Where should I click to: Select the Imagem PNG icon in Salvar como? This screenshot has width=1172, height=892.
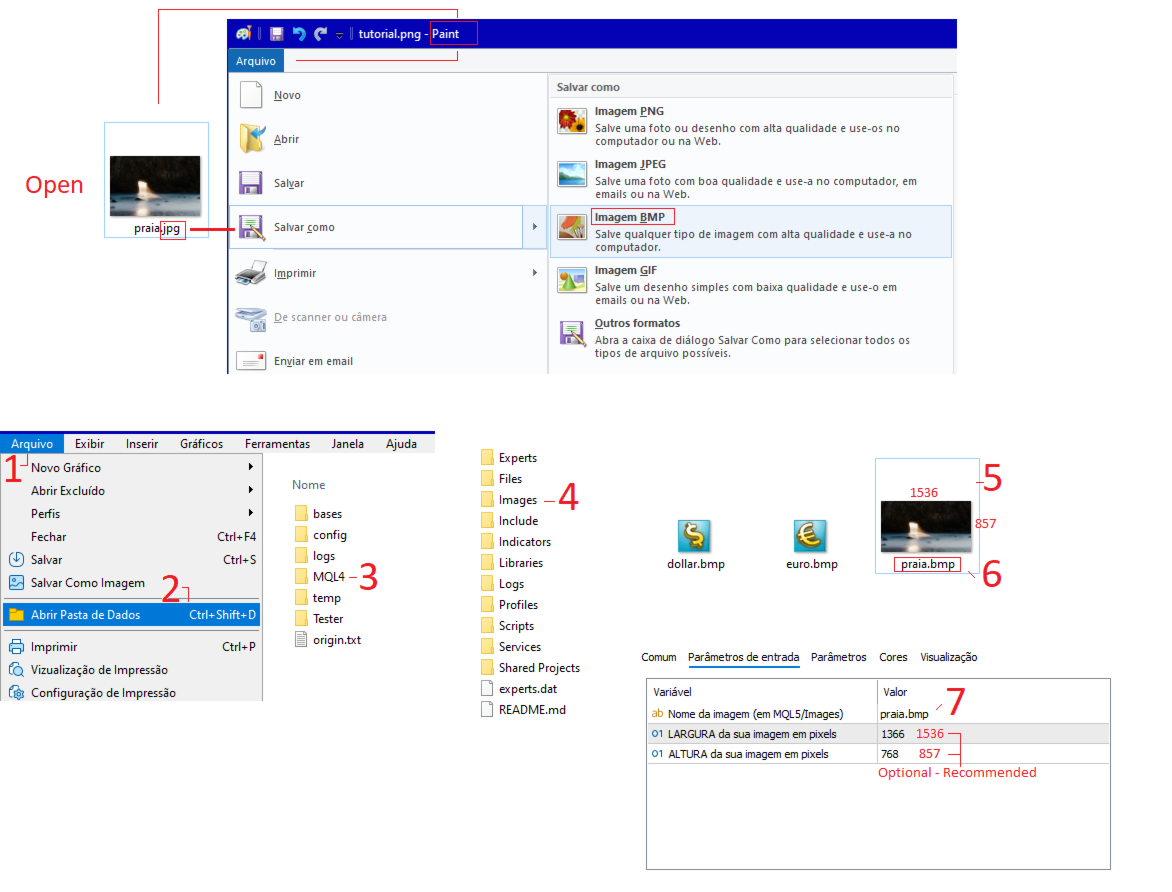pos(572,121)
